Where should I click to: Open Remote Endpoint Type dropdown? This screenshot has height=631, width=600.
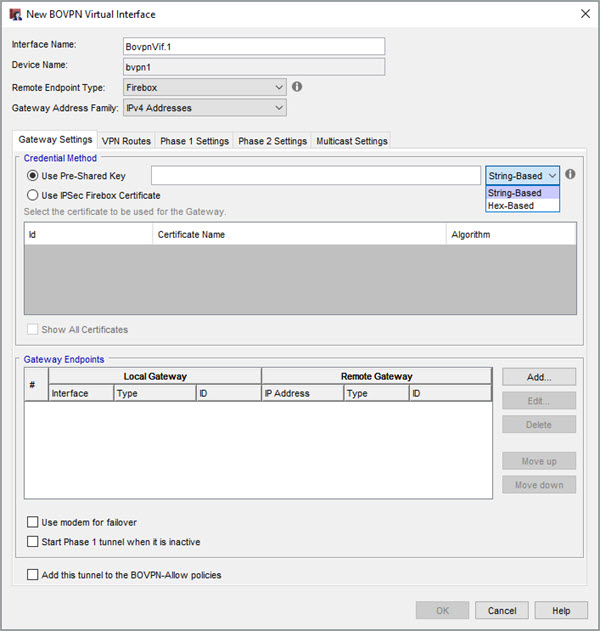point(204,87)
